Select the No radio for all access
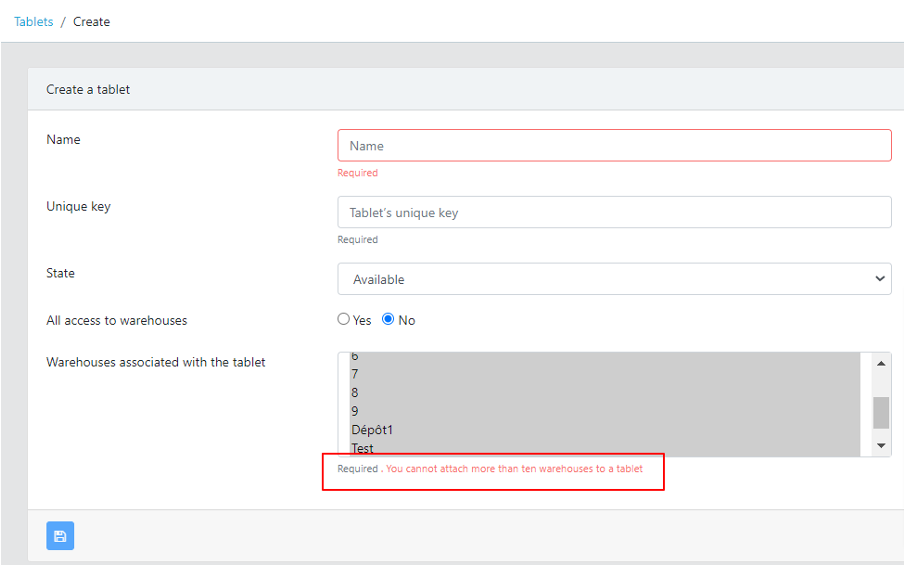The height and width of the screenshot is (566, 904). point(388,319)
